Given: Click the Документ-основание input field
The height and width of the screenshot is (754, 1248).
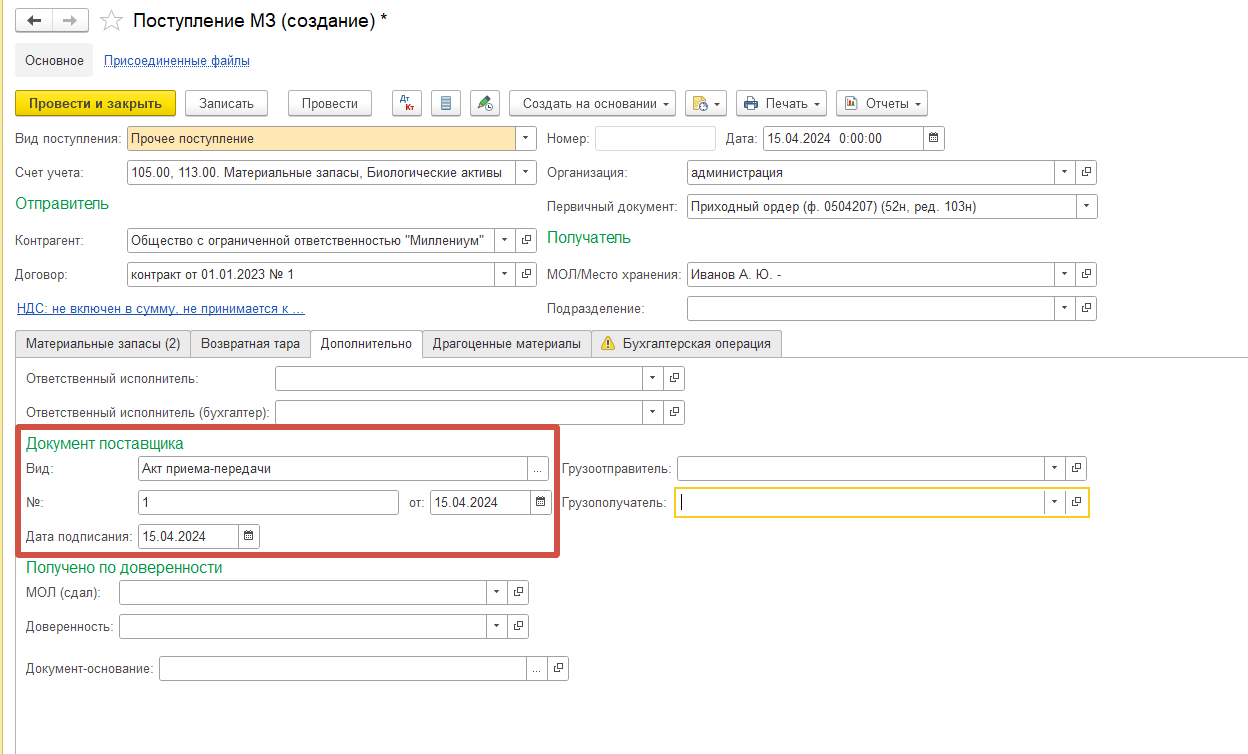Looking at the screenshot, I should (x=344, y=668).
